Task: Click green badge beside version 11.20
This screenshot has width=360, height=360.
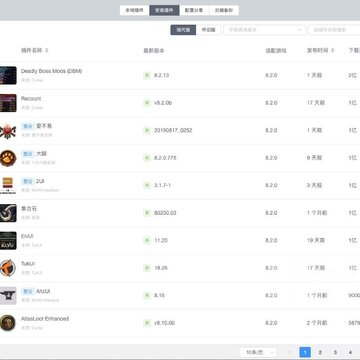Action: [147, 240]
